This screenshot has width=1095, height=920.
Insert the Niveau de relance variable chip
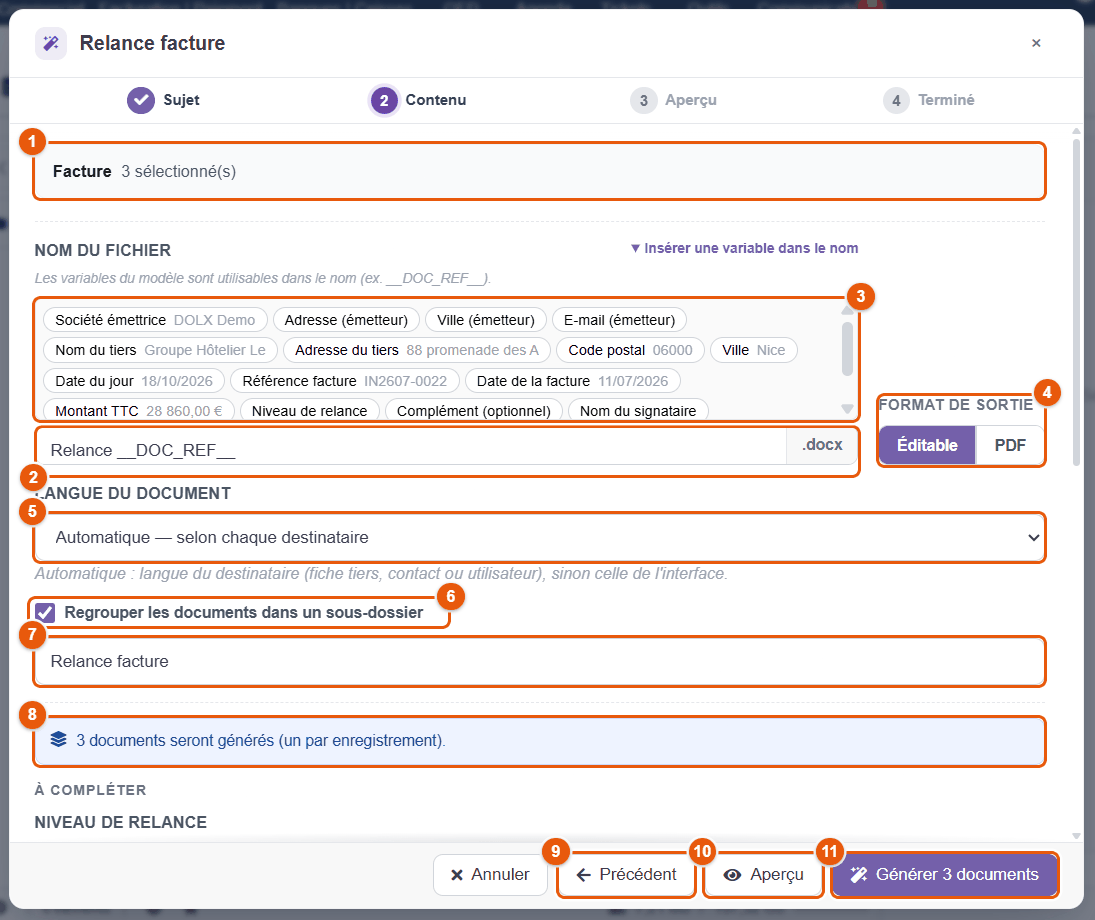(x=309, y=411)
